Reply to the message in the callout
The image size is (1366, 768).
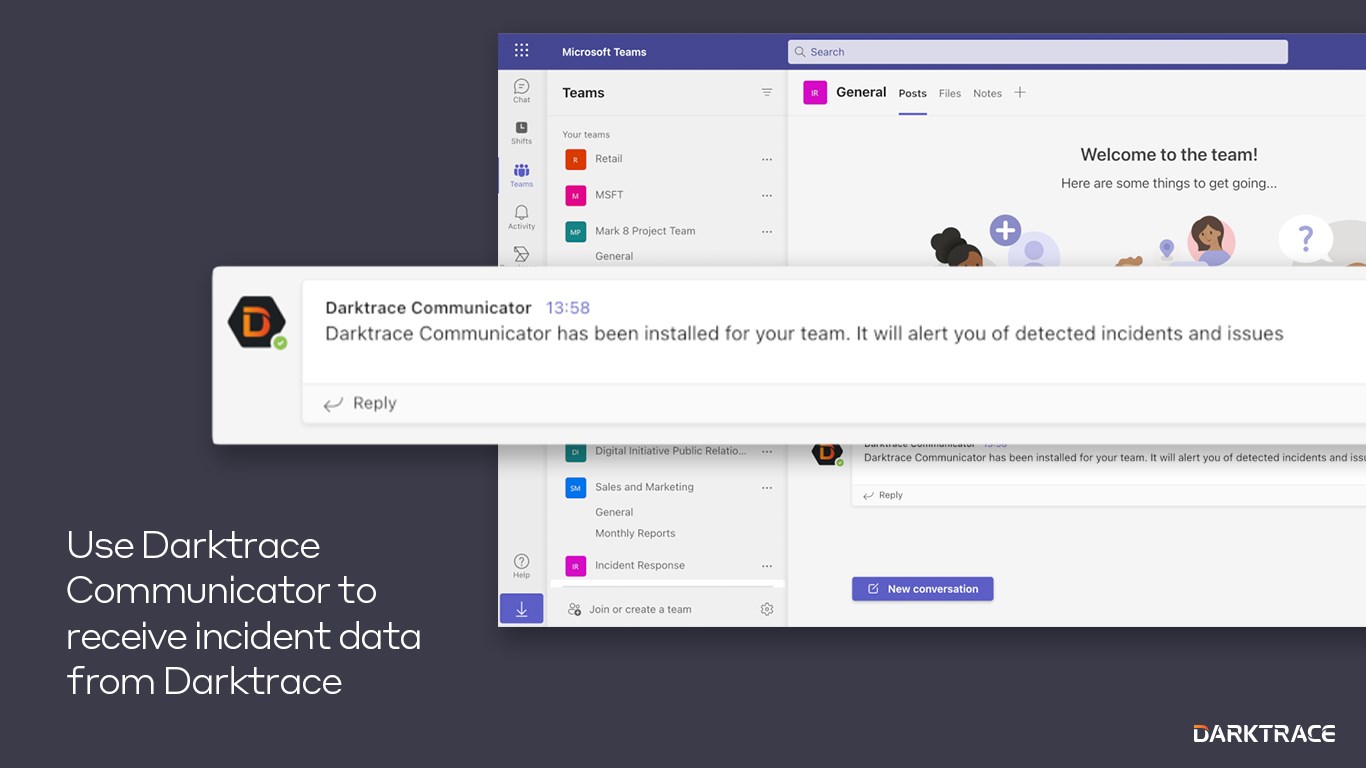point(360,403)
